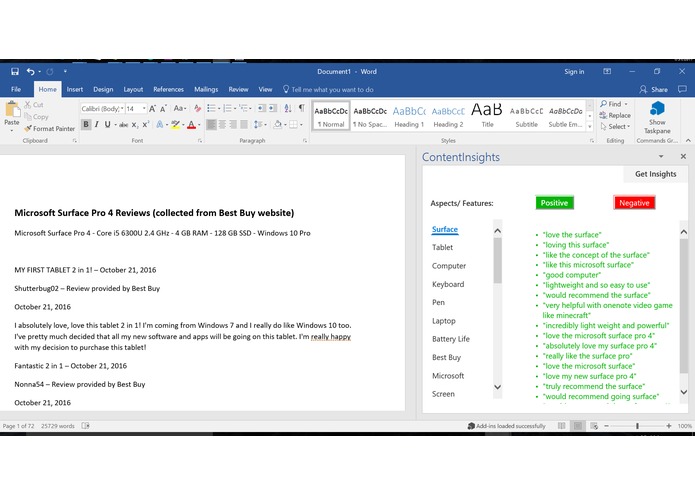This screenshot has height=494, width=695.
Task: Open the Select dropdown in Editing
Action: tap(615, 127)
